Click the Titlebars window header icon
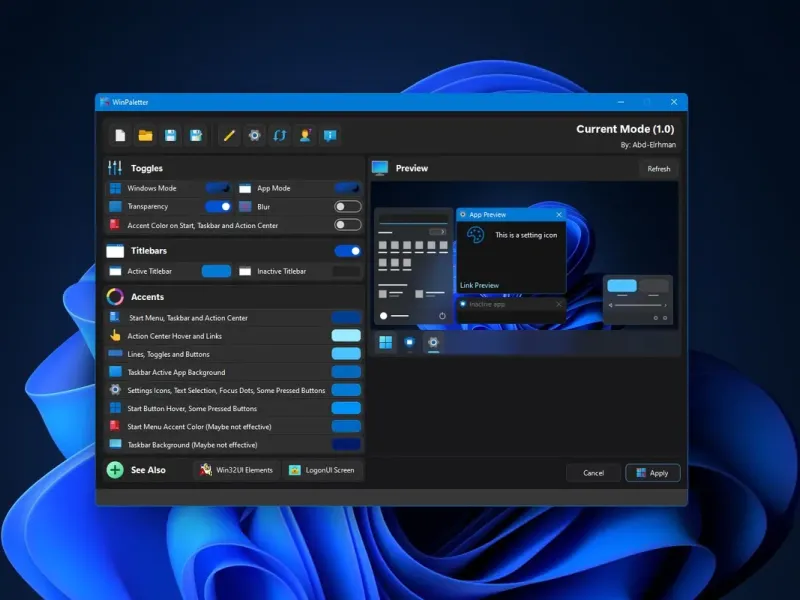800x600 pixels. [115, 251]
